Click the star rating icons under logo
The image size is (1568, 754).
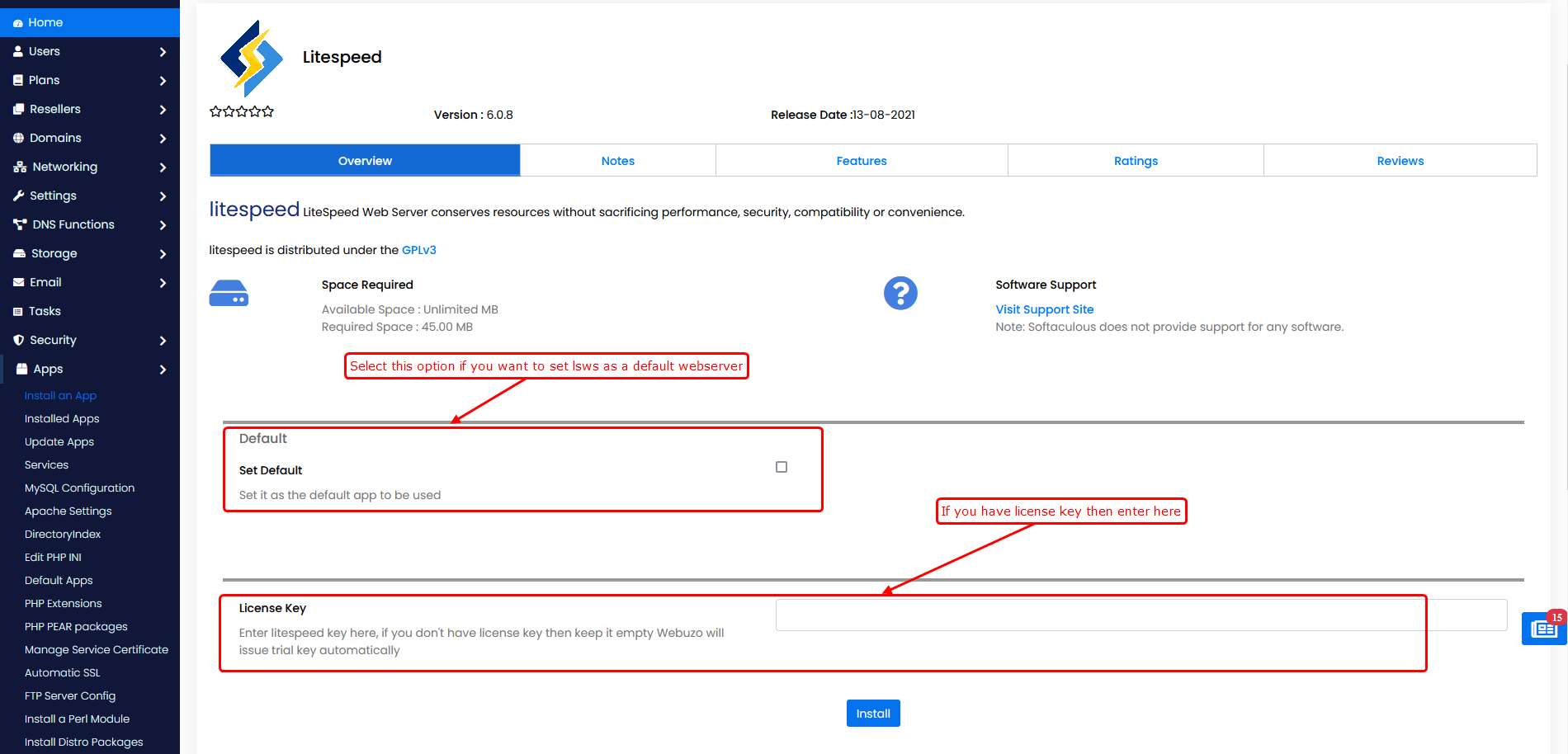coord(242,111)
